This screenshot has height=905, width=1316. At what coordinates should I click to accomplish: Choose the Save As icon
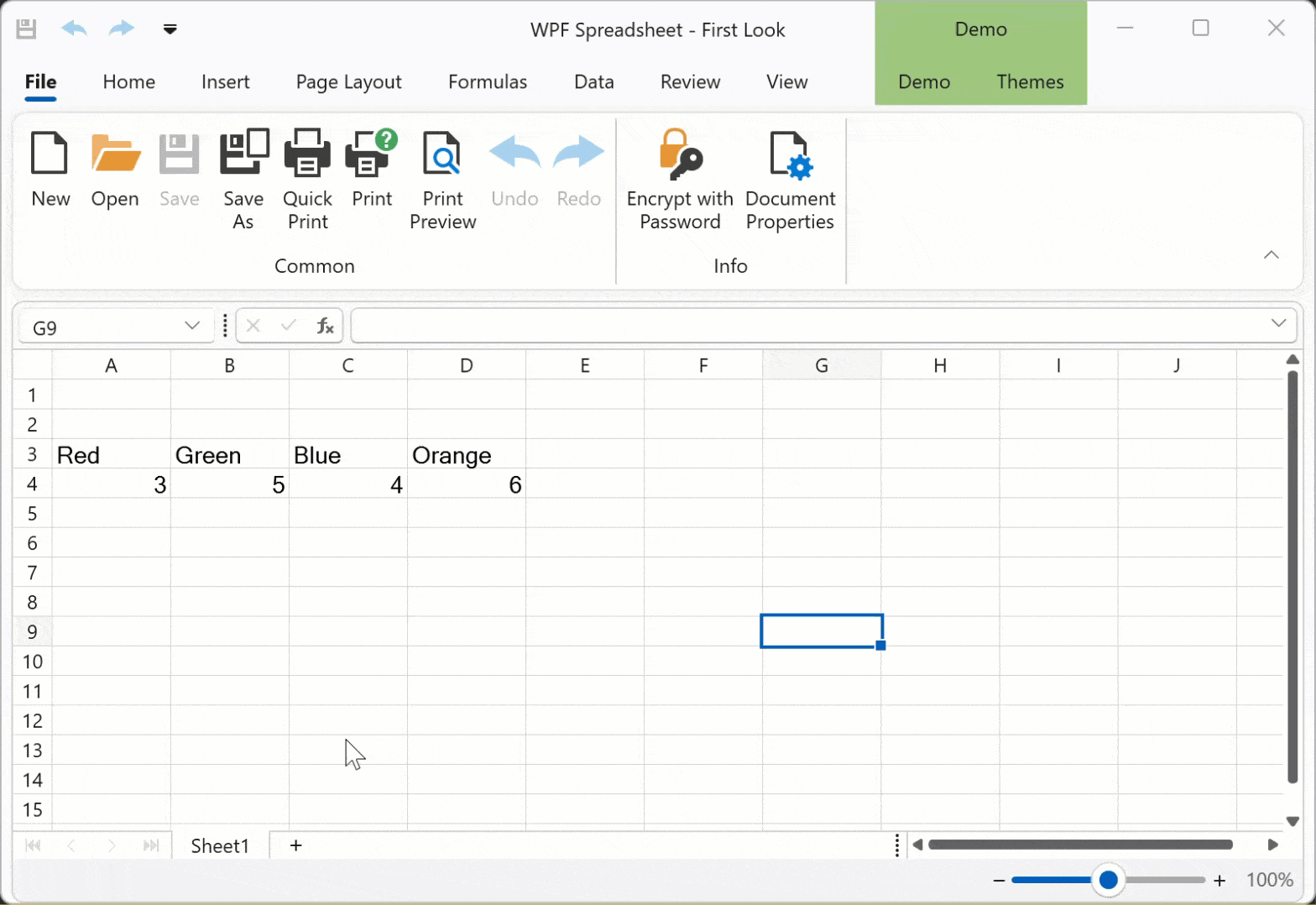(243, 152)
